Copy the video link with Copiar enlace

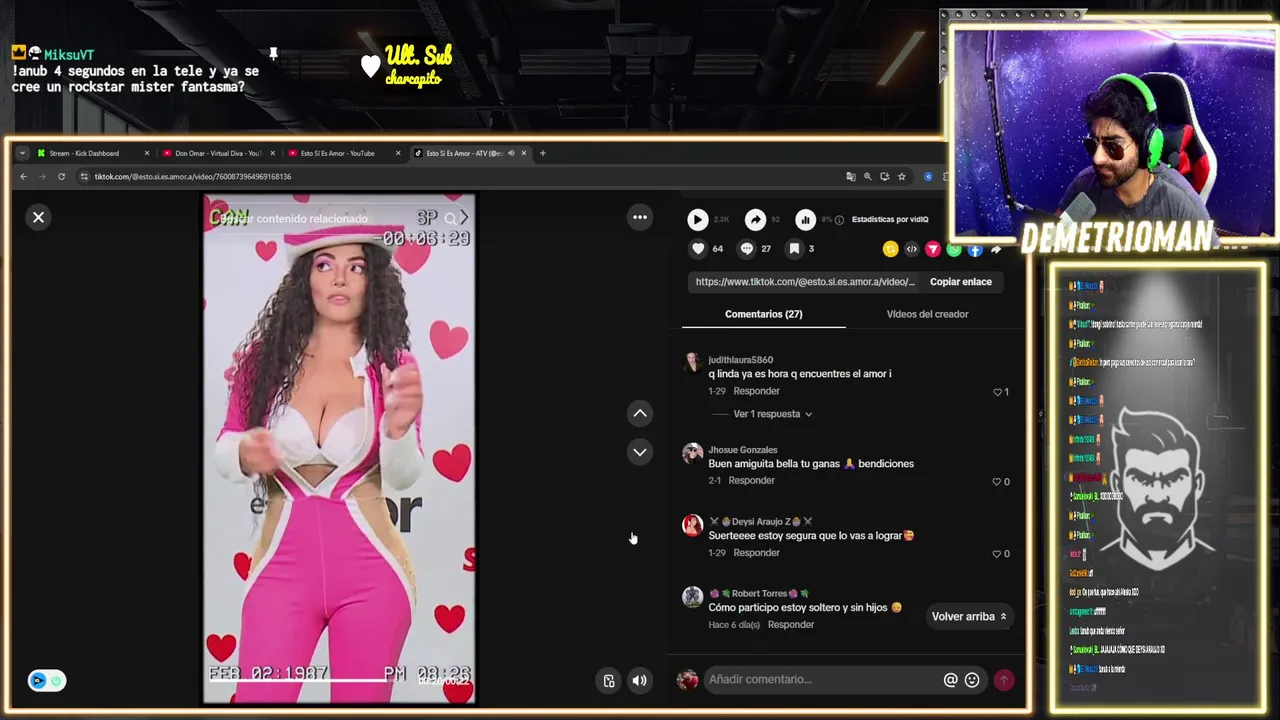click(960, 282)
